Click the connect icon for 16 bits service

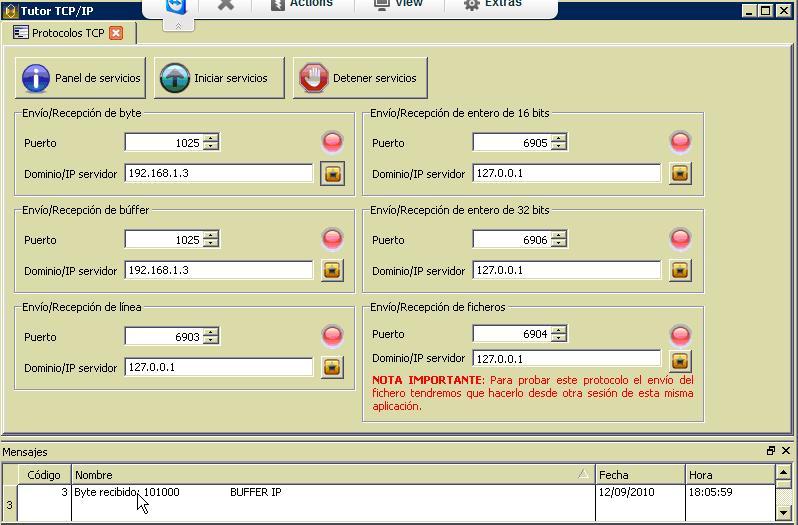tap(680, 173)
